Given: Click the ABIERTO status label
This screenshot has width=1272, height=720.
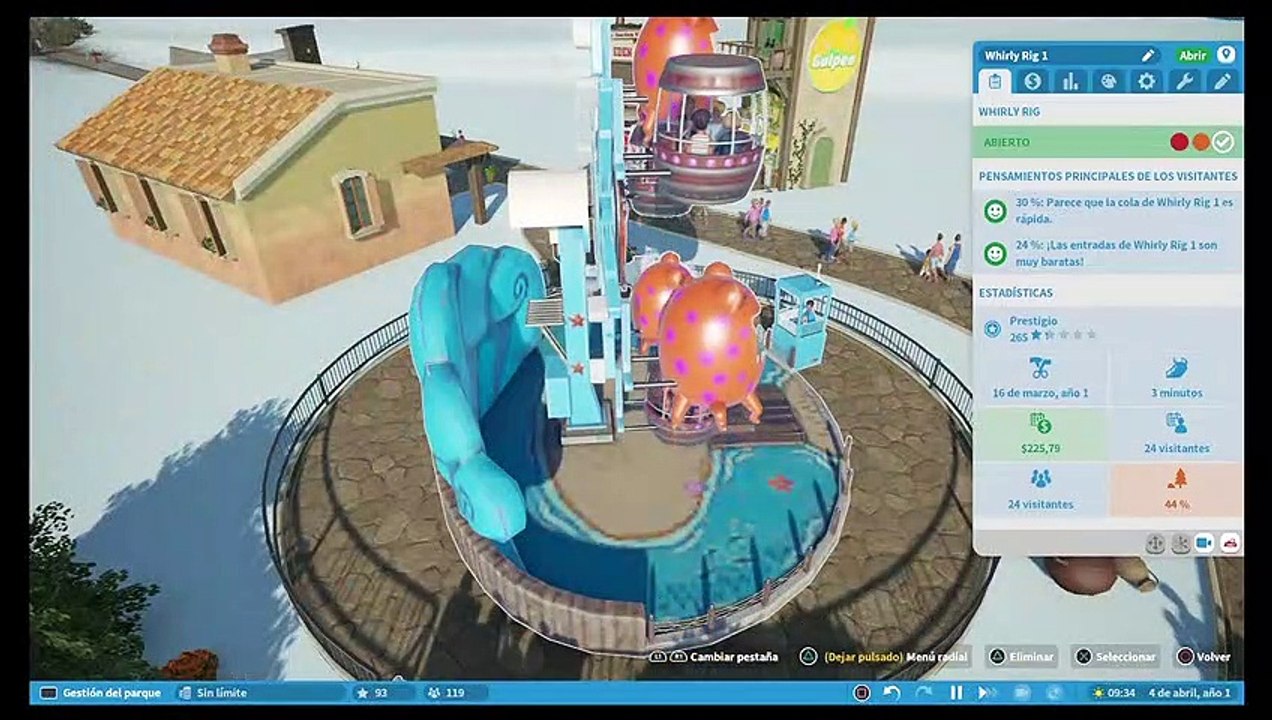Looking at the screenshot, I should click(1006, 143).
